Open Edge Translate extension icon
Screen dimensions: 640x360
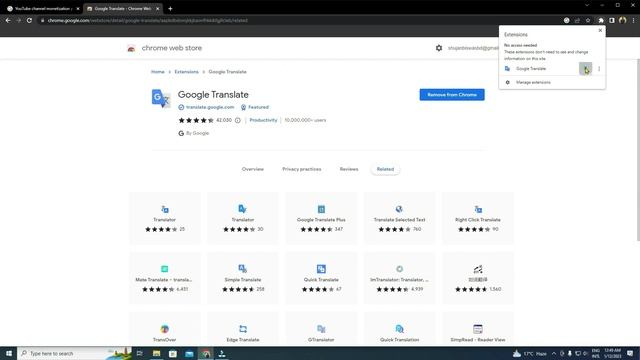(x=243, y=329)
